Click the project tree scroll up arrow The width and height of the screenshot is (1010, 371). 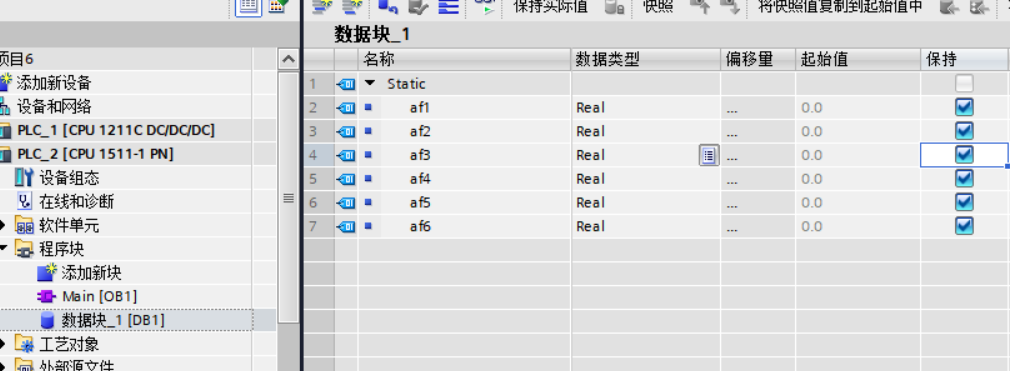289,59
